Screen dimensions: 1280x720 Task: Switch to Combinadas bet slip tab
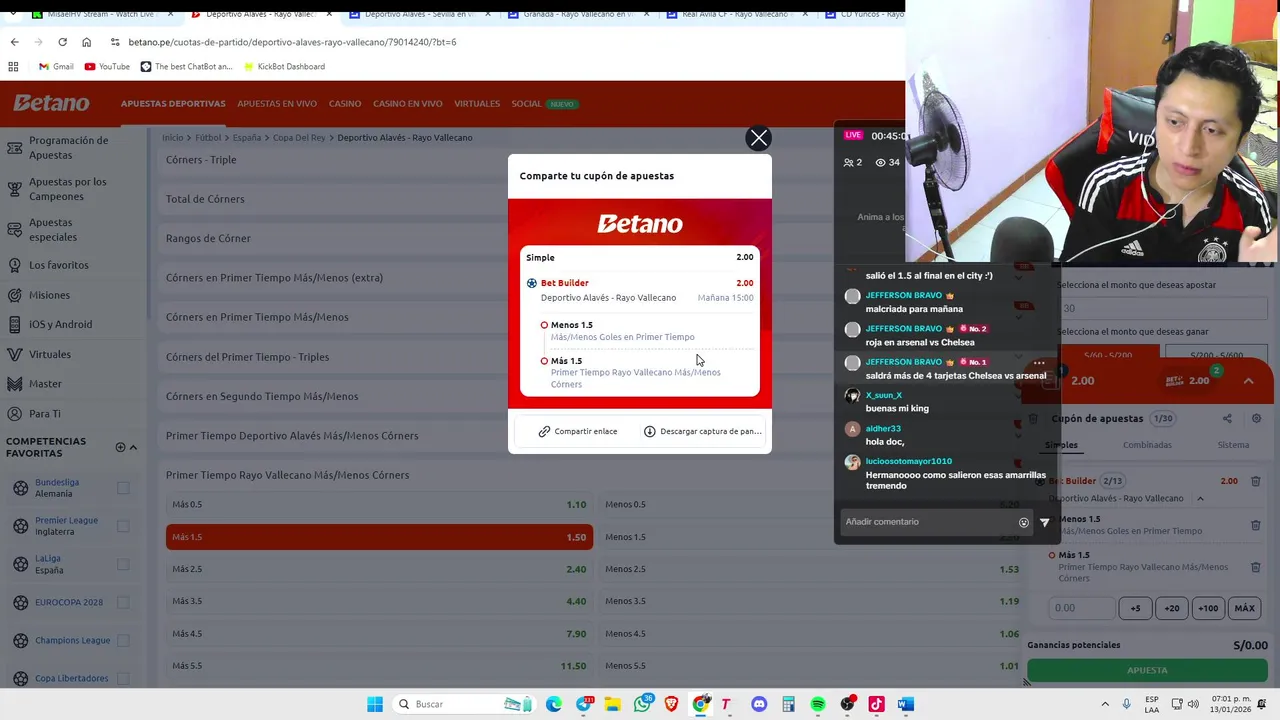point(1147,445)
